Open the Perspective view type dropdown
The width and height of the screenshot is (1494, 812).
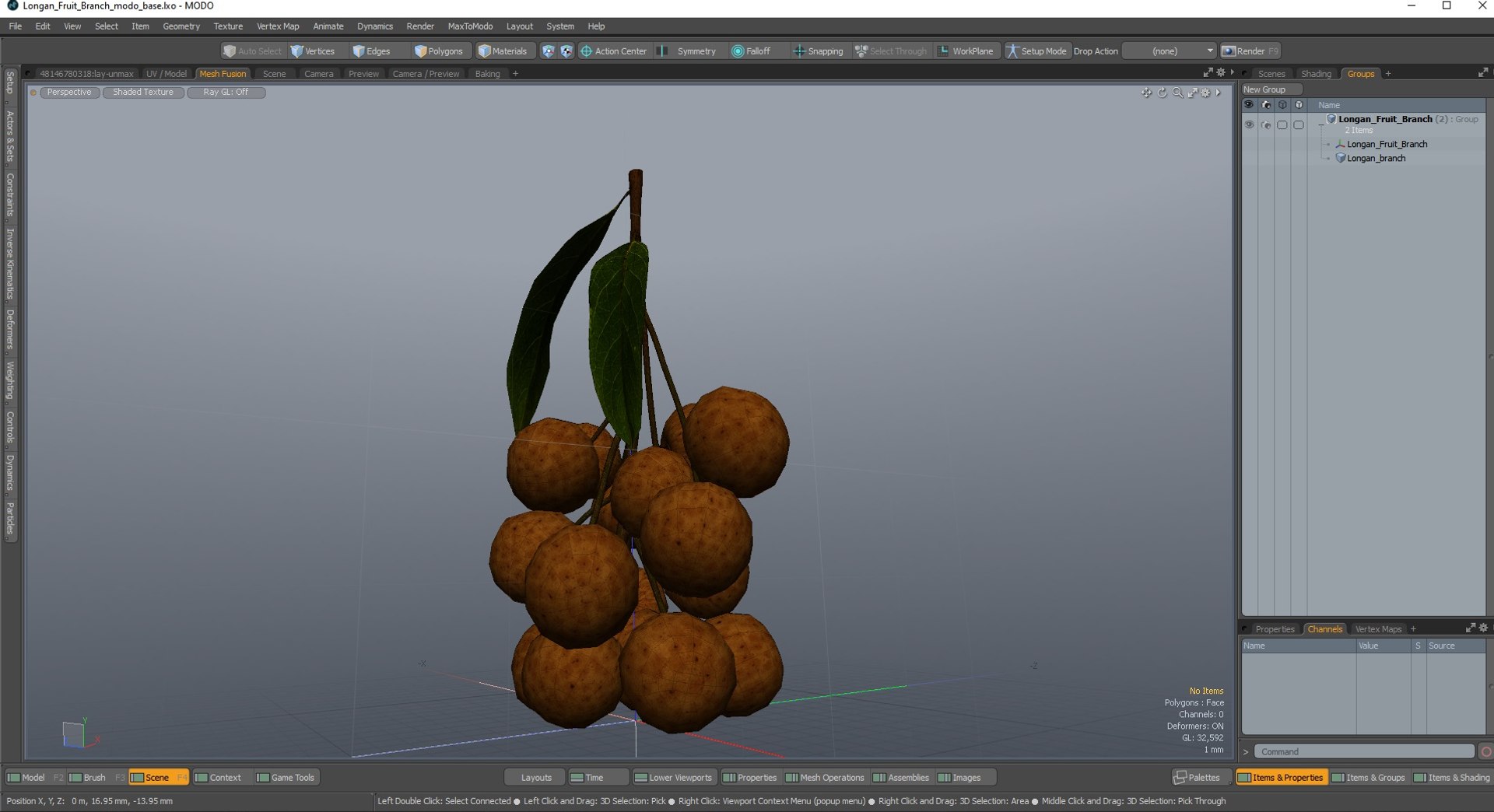coord(69,92)
